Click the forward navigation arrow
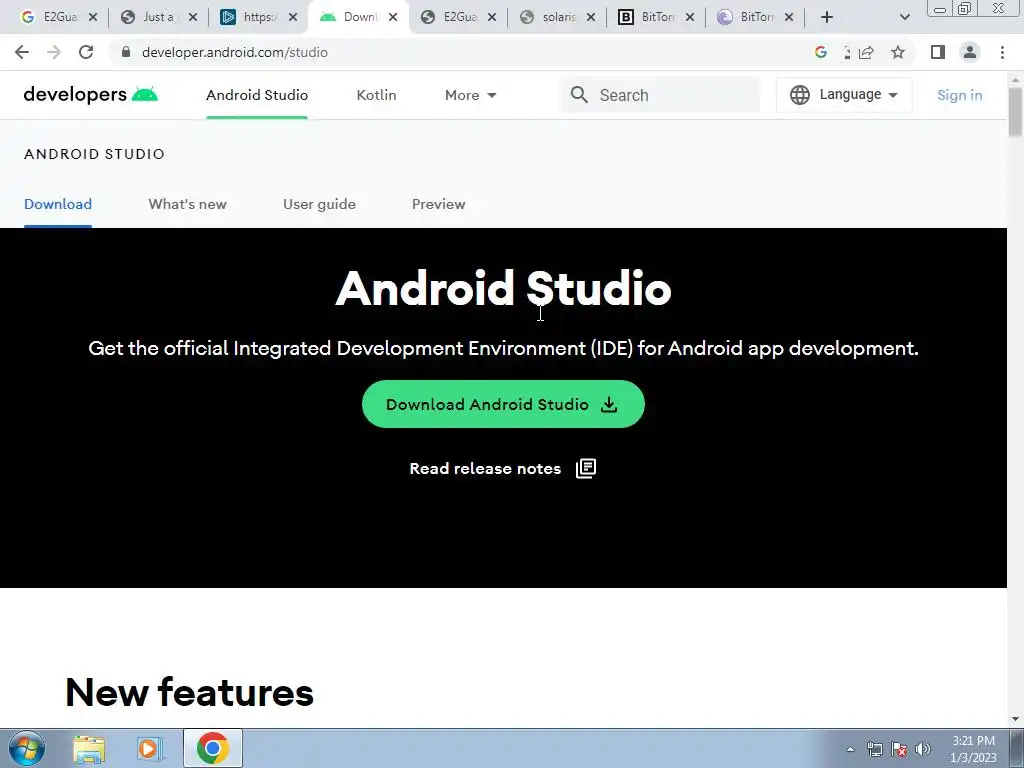The image size is (1024, 768). tap(54, 52)
